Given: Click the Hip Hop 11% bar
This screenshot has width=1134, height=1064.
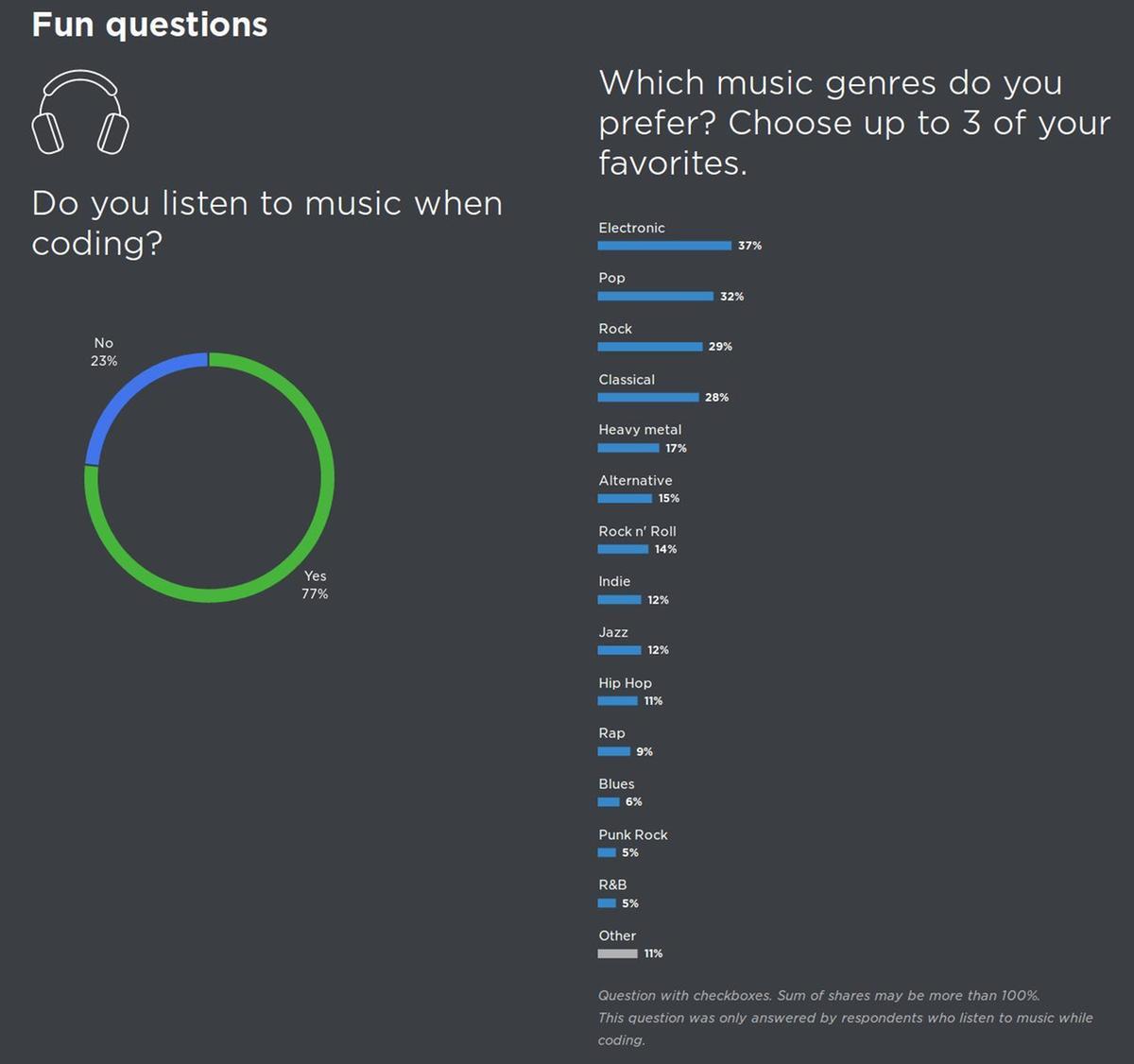Looking at the screenshot, I should tap(617, 701).
